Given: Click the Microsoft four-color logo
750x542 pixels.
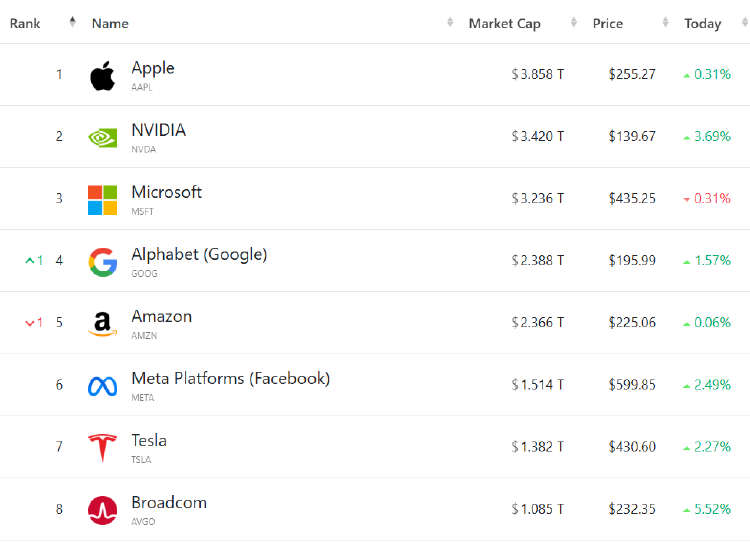Looking at the screenshot, I should click(102, 200).
